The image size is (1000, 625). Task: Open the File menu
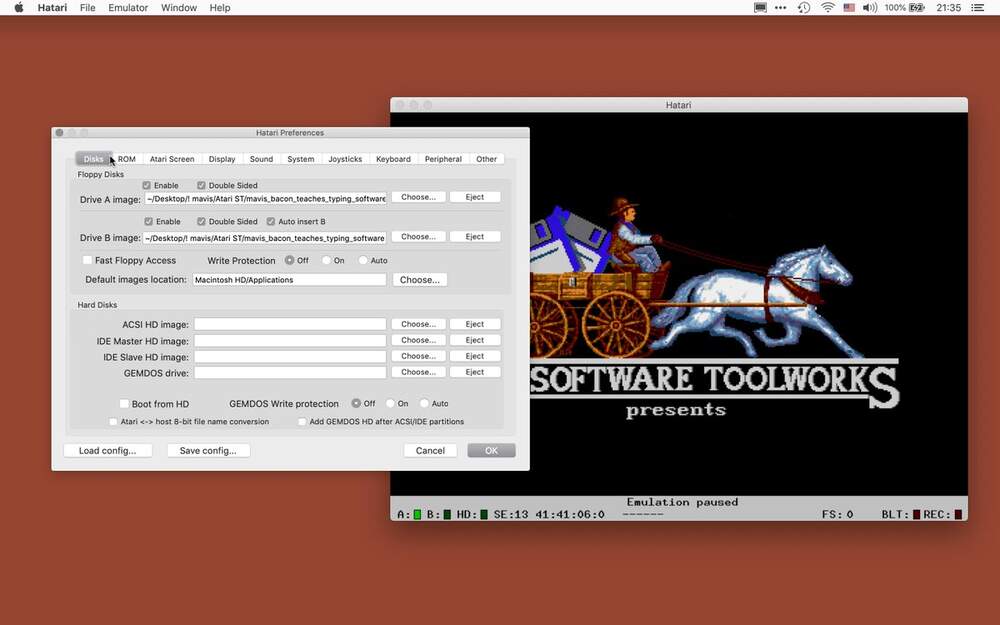87,8
